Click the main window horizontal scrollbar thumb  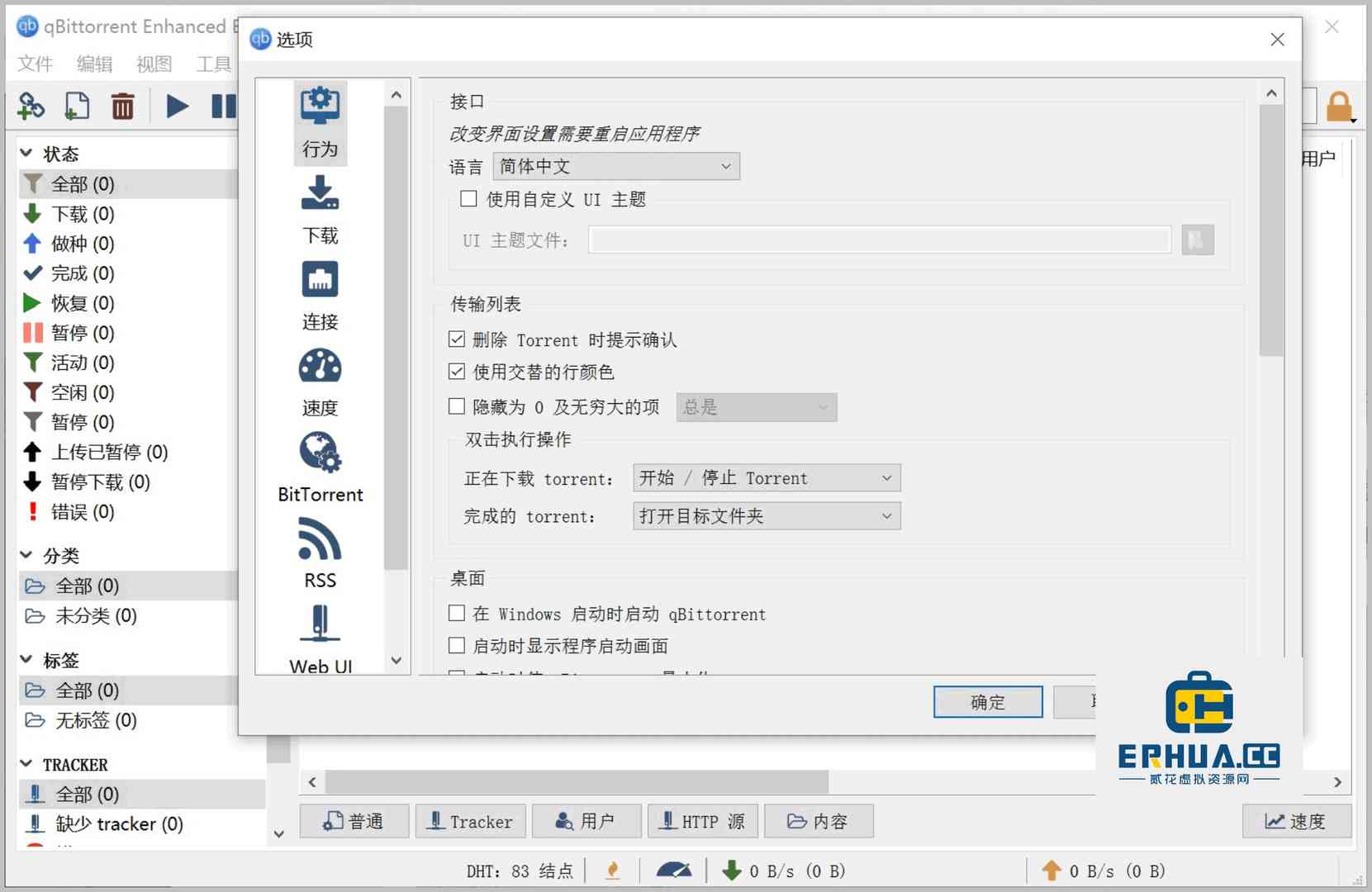[577, 781]
